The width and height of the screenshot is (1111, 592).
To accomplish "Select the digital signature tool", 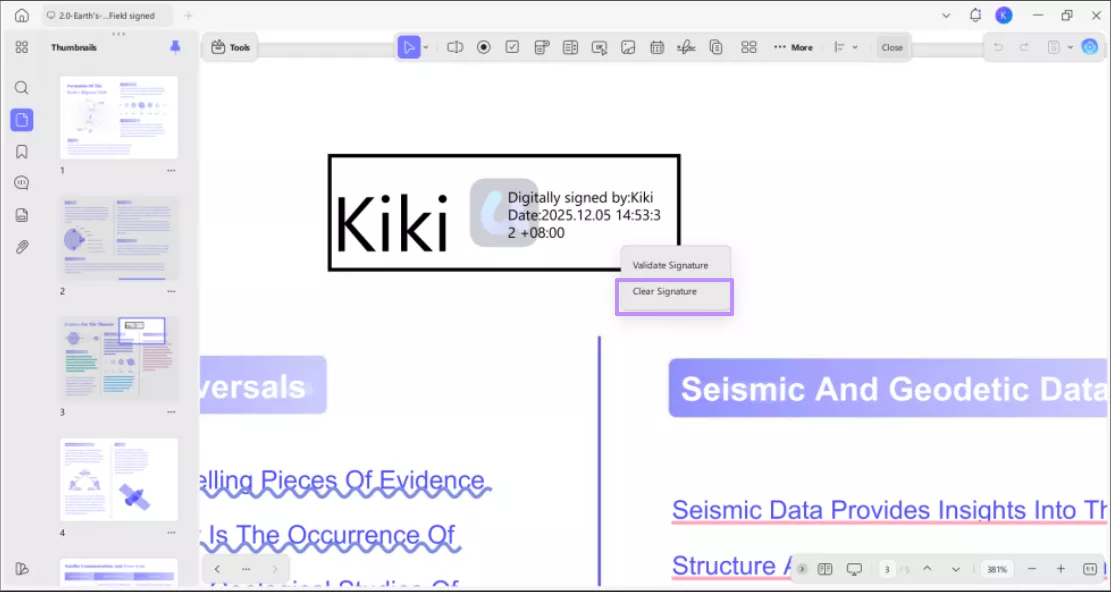I will pyautogui.click(x=686, y=46).
